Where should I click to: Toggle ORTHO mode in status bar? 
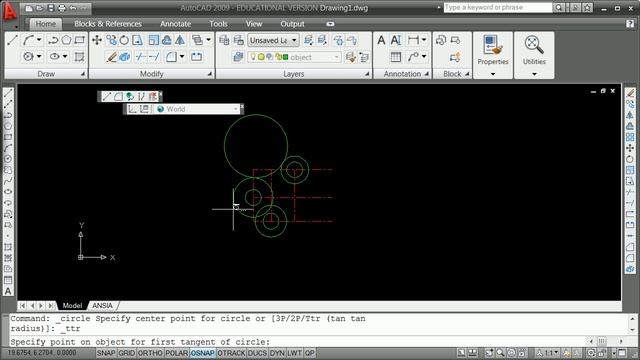pyautogui.click(x=150, y=353)
